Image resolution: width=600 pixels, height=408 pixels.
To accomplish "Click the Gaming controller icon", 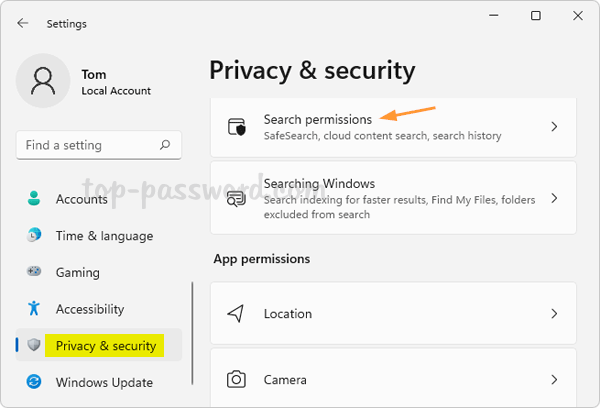I will tap(34, 272).
